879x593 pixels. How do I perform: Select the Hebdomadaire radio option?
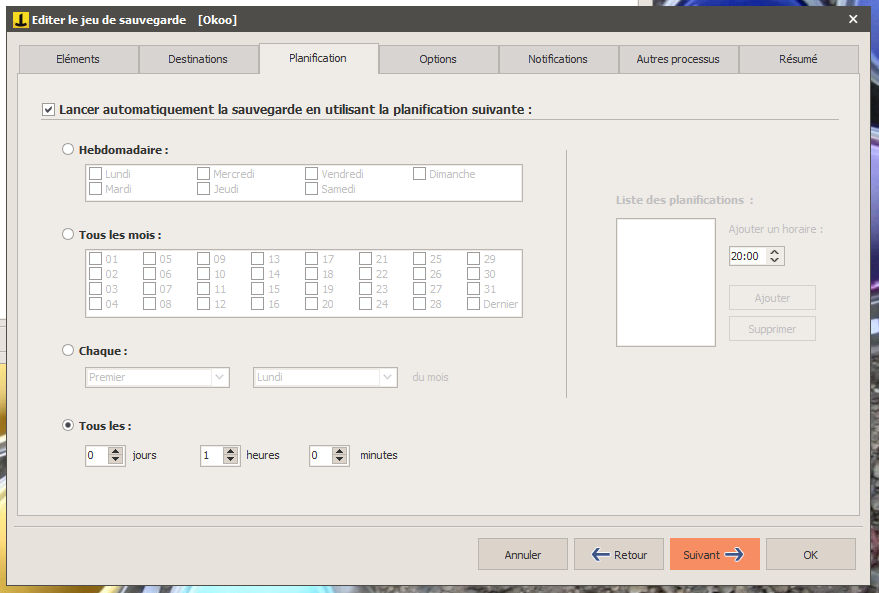tap(68, 150)
